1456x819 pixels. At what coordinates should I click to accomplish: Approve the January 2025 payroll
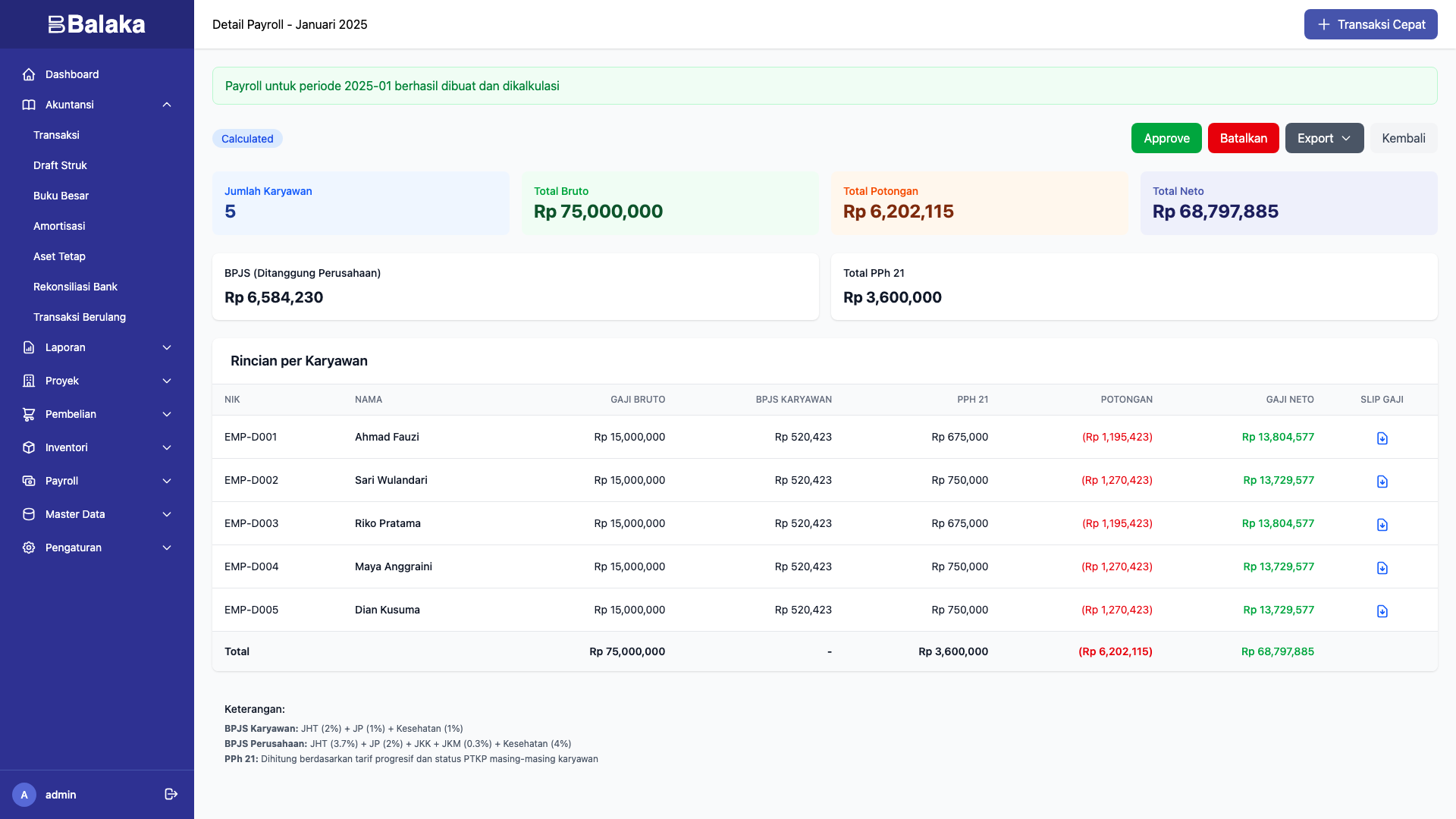1166,138
